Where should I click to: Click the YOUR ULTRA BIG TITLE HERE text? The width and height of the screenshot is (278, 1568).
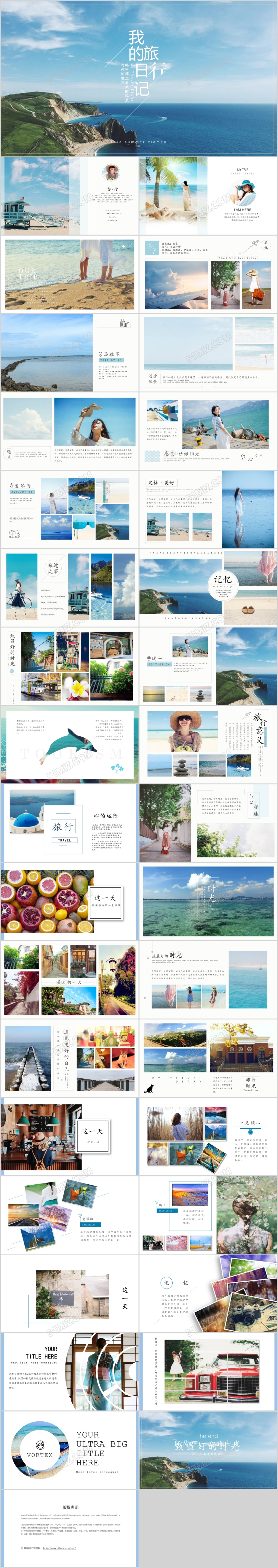pyautogui.click(x=102, y=1449)
